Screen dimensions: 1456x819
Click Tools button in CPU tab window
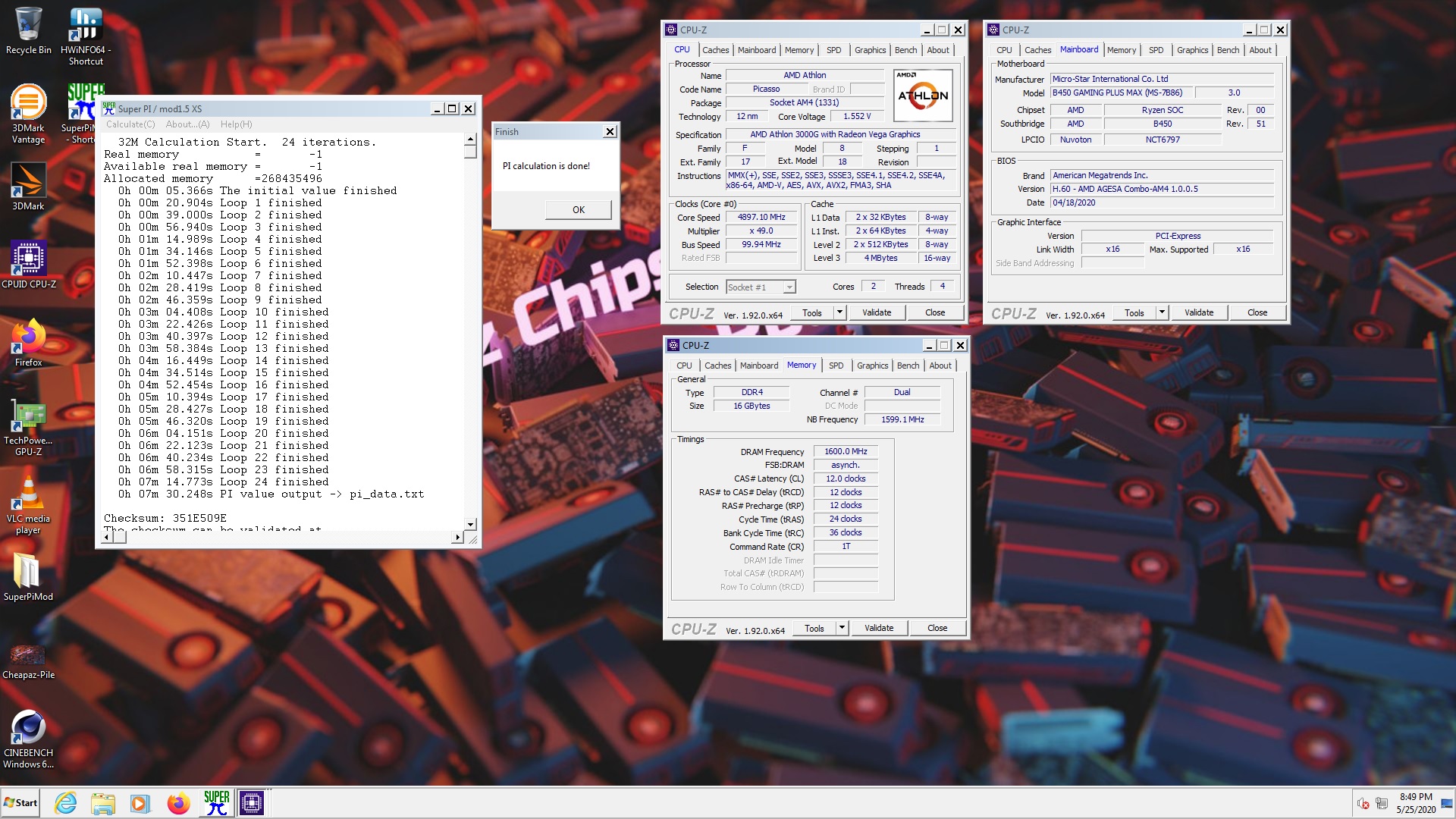tap(811, 312)
